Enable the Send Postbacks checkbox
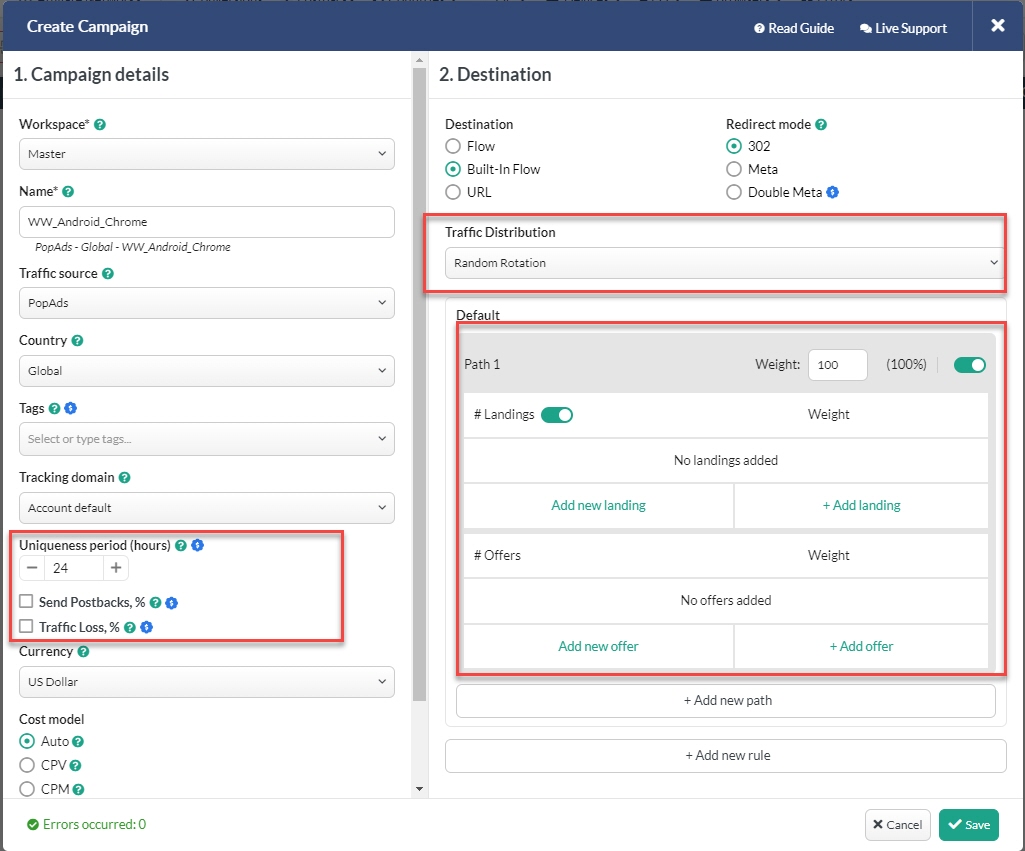The image size is (1025, 851). (x=26, y=601)
